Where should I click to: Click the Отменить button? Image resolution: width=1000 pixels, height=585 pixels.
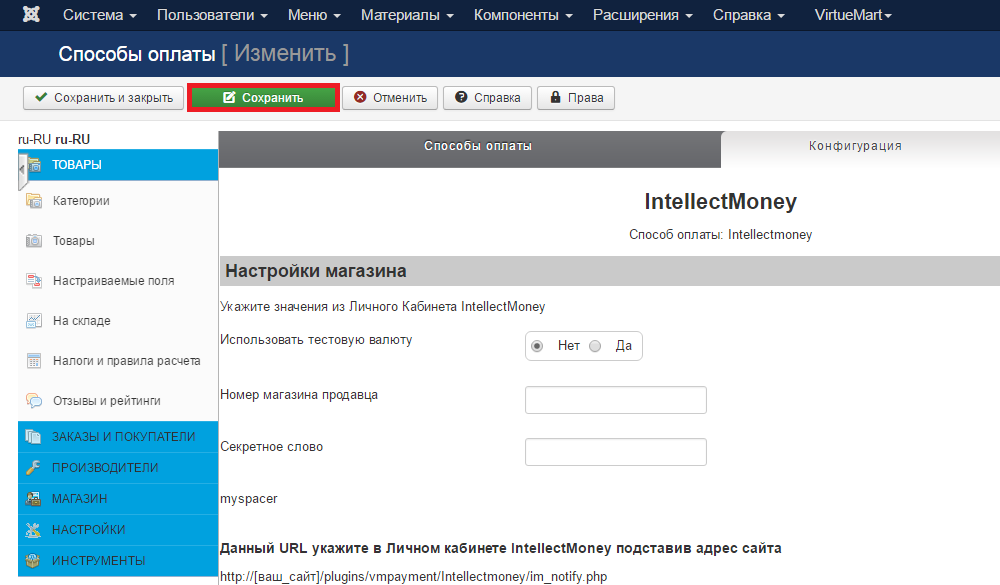pyautogui.click(x=389, y=98)
